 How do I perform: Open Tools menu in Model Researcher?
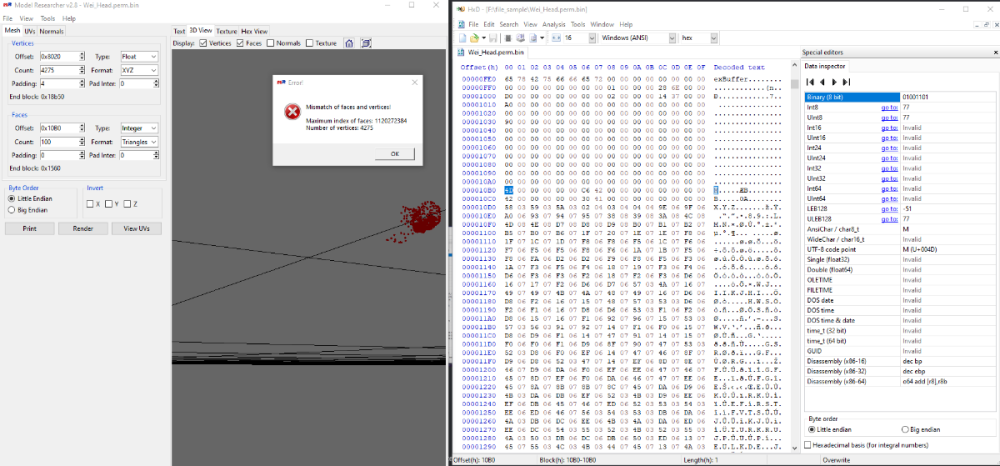(x=48, y=18)
